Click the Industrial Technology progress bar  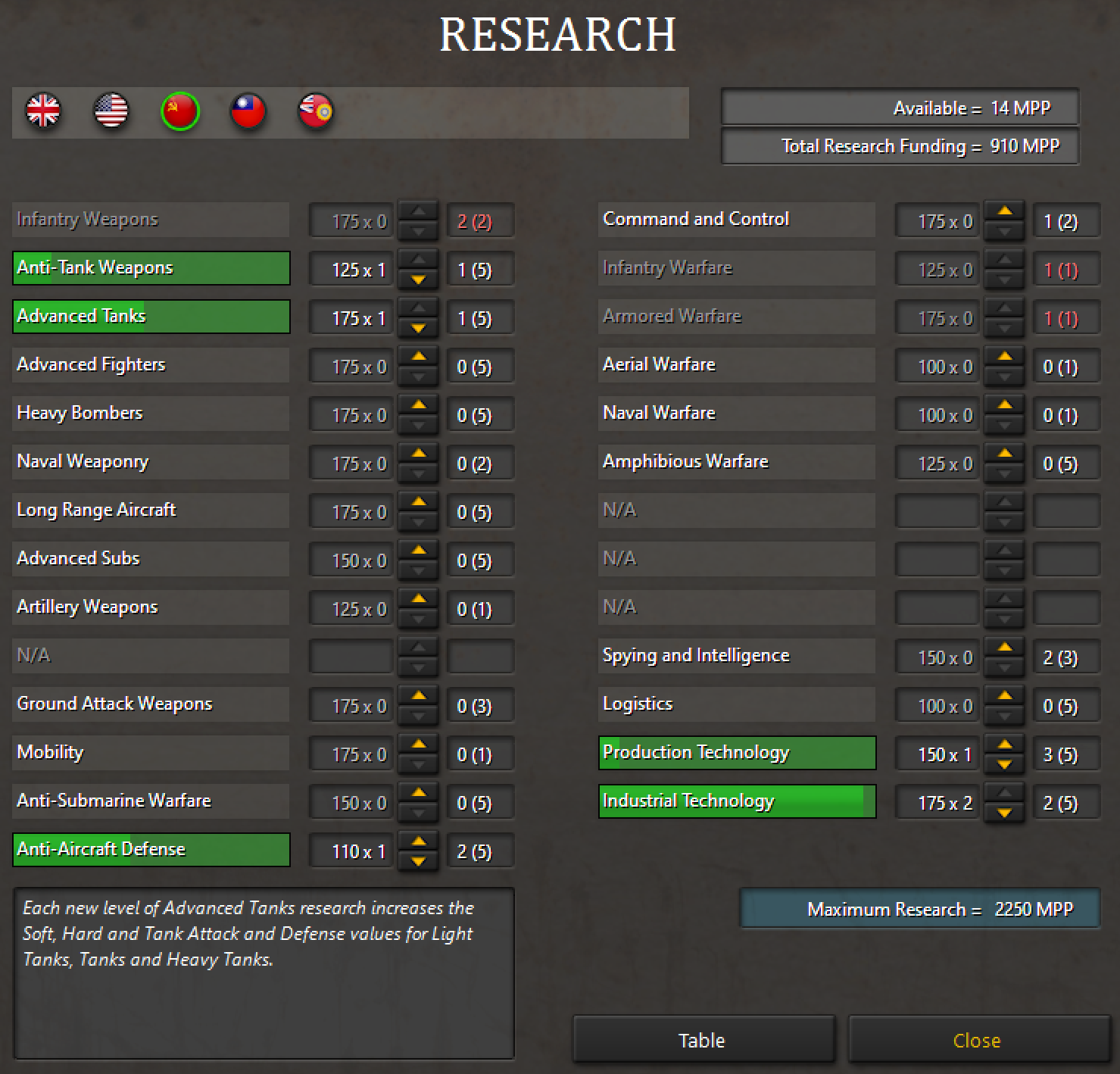[x=737, y=801]
